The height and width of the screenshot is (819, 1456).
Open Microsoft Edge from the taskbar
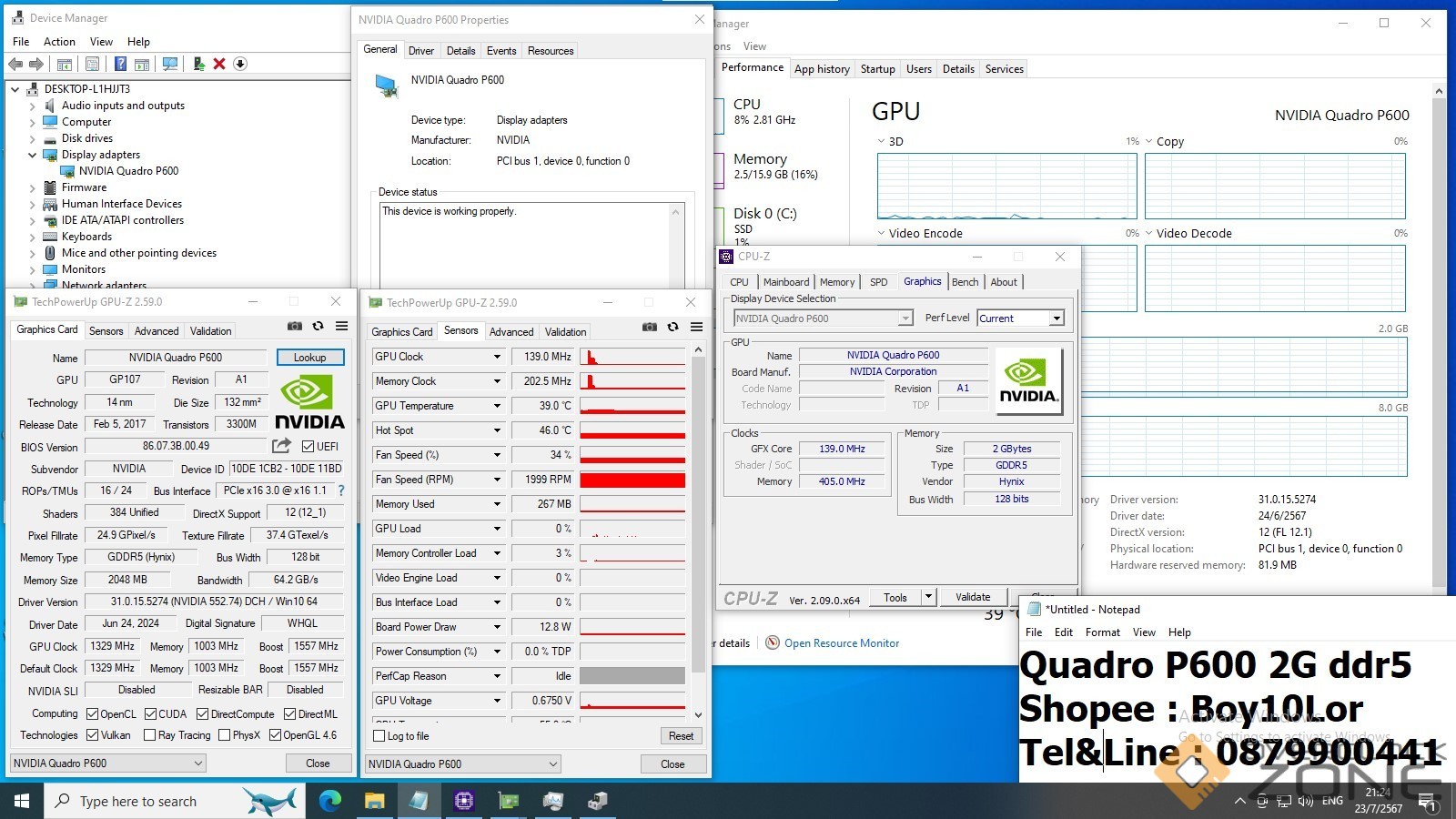click(330, 801)
